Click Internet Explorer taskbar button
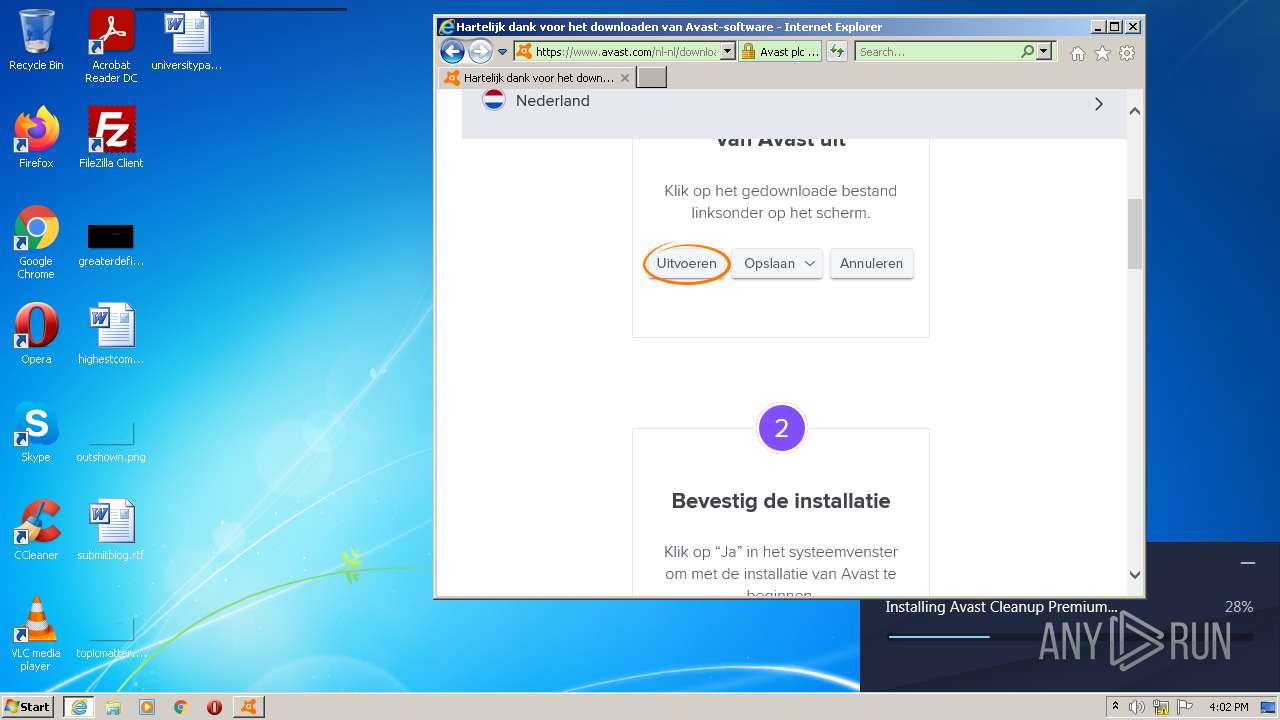The width and height of the screenshot is (1280, 720). [x=79, y=707]
